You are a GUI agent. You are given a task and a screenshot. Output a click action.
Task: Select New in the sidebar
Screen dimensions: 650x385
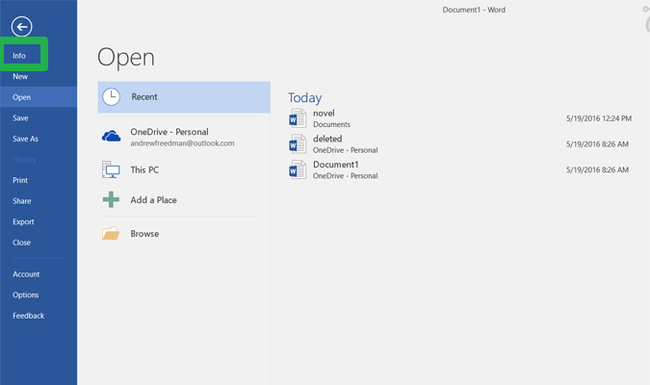click(20, 76)
